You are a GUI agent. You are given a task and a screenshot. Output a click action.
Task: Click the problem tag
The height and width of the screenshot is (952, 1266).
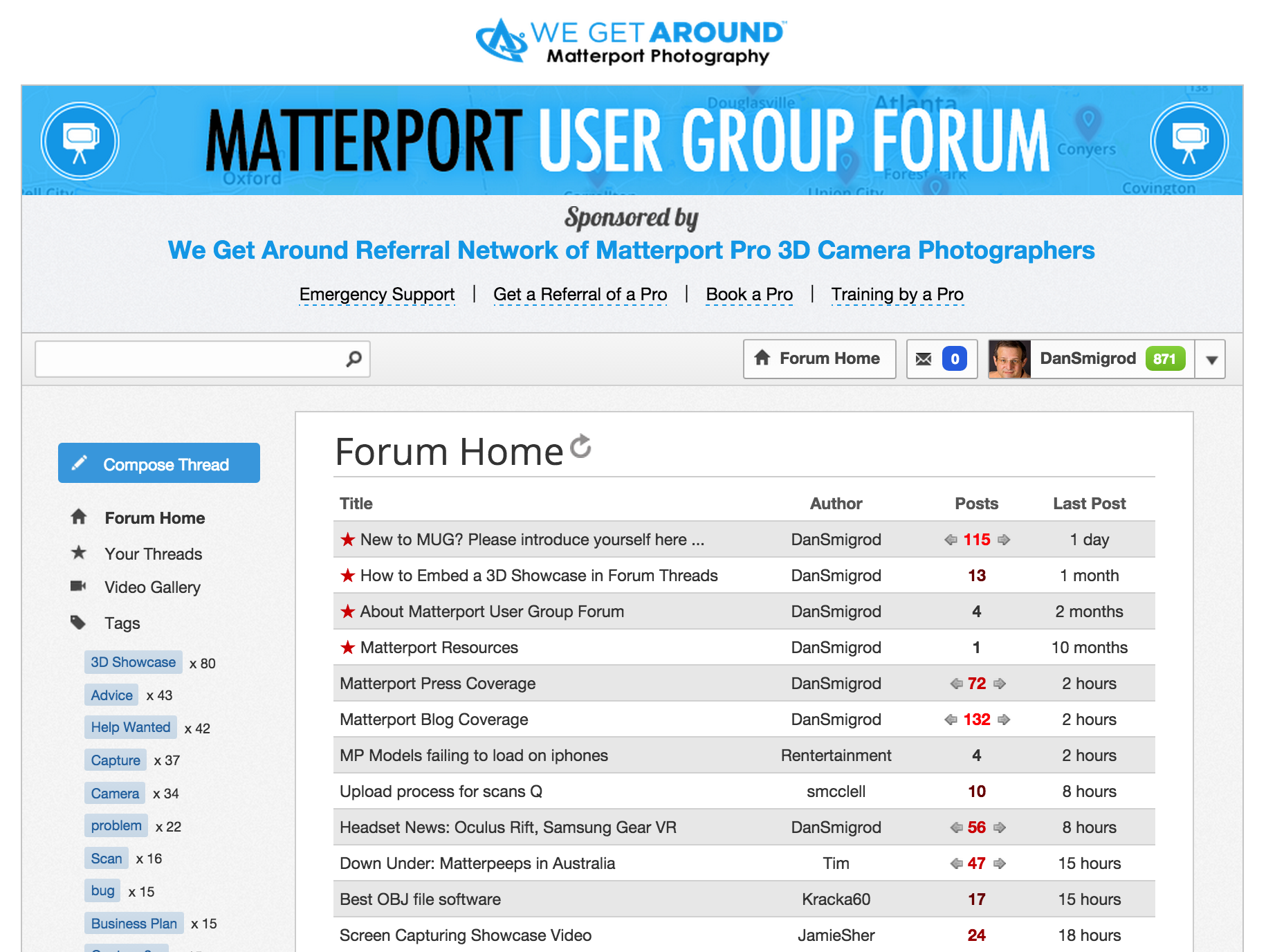[x=116, y=825]
